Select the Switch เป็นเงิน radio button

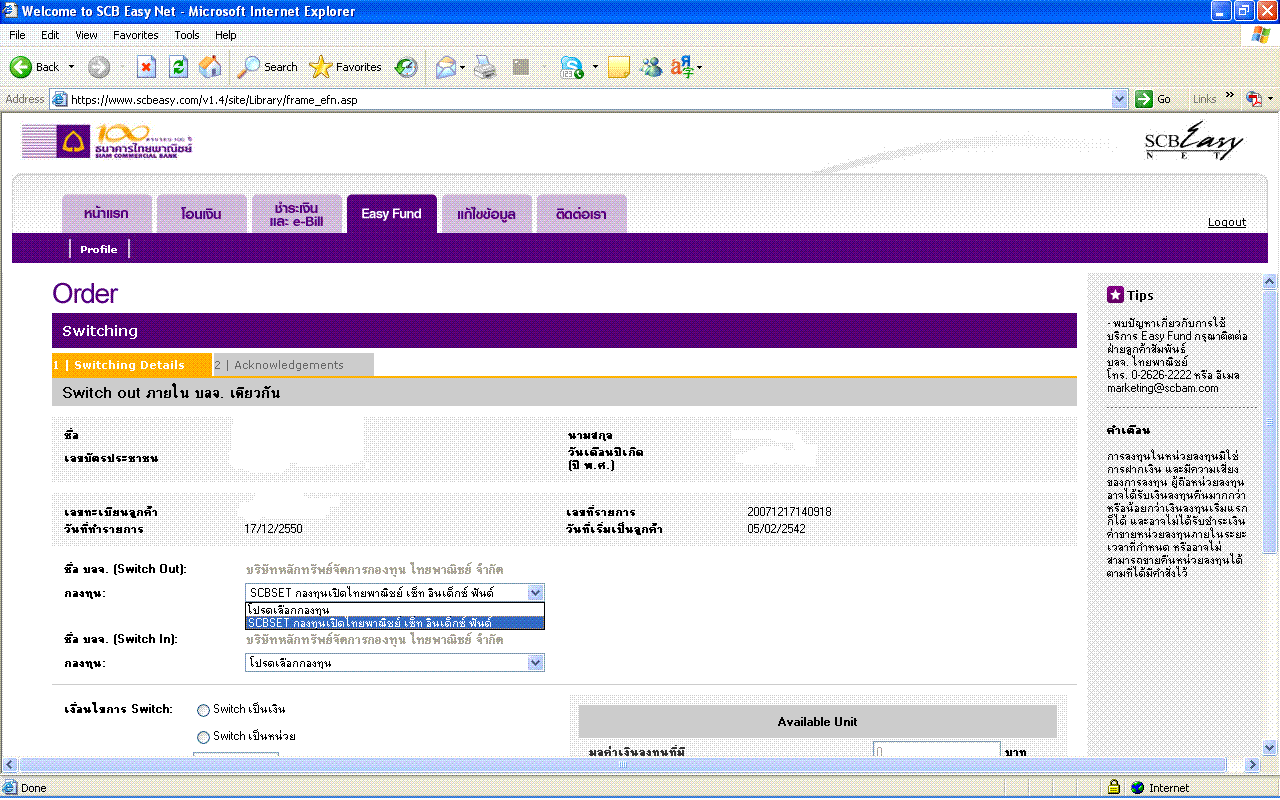tap(203, 710)
